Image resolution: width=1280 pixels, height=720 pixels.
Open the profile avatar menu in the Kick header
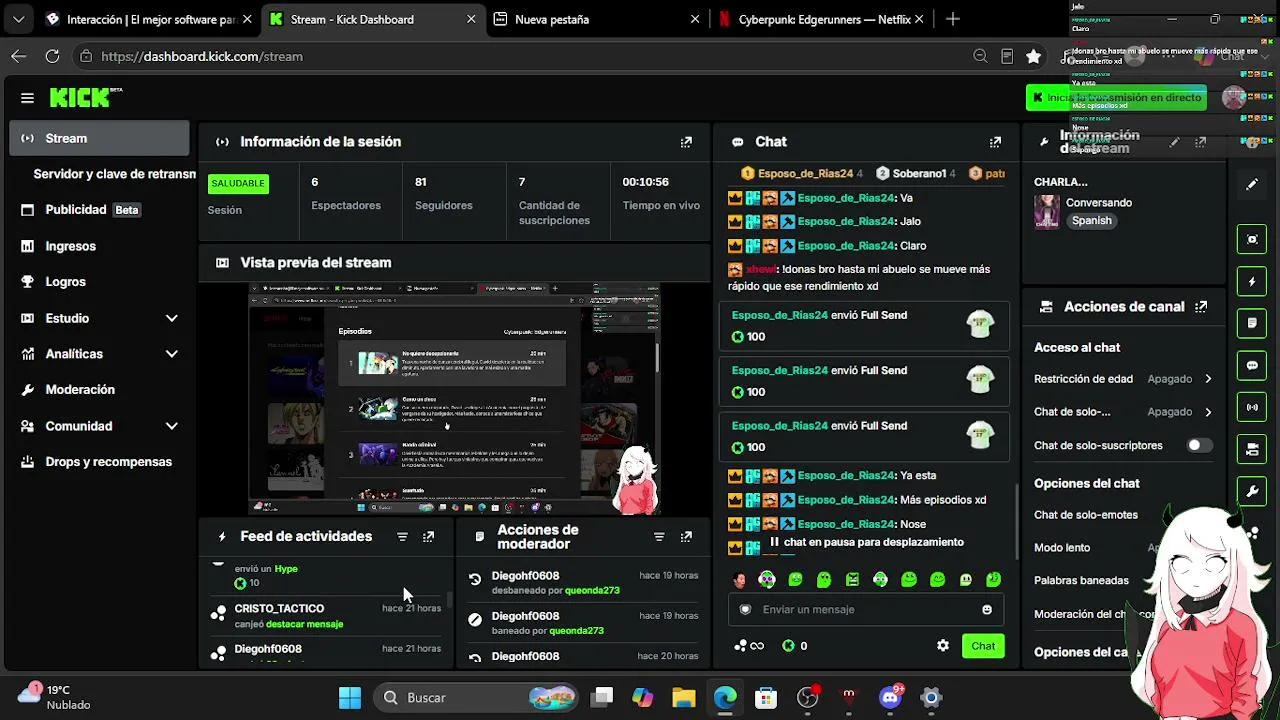[x=1234, y=97]
